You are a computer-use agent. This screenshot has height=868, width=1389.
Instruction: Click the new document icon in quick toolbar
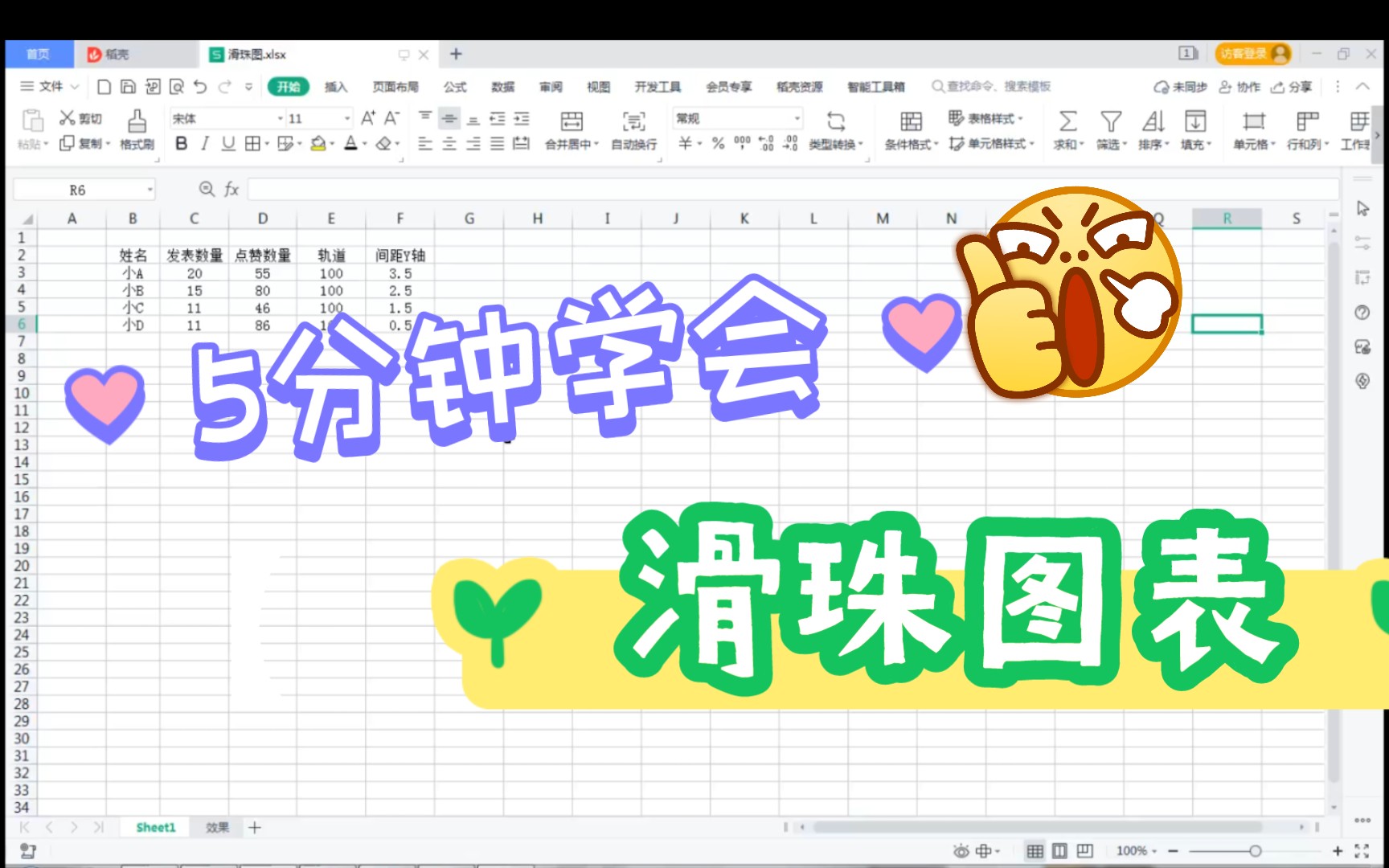[104, 87]
